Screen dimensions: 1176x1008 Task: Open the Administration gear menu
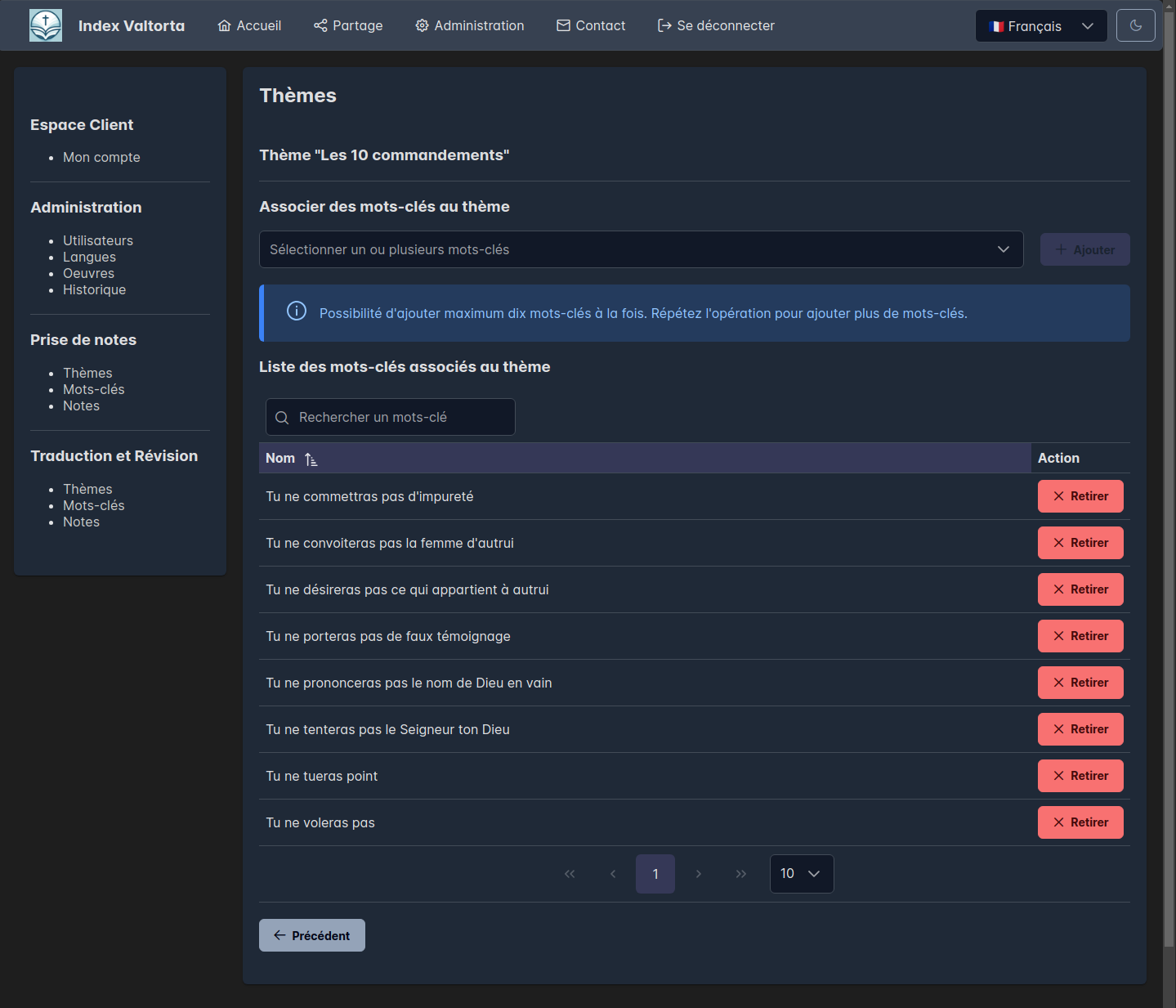click(469, 25)
